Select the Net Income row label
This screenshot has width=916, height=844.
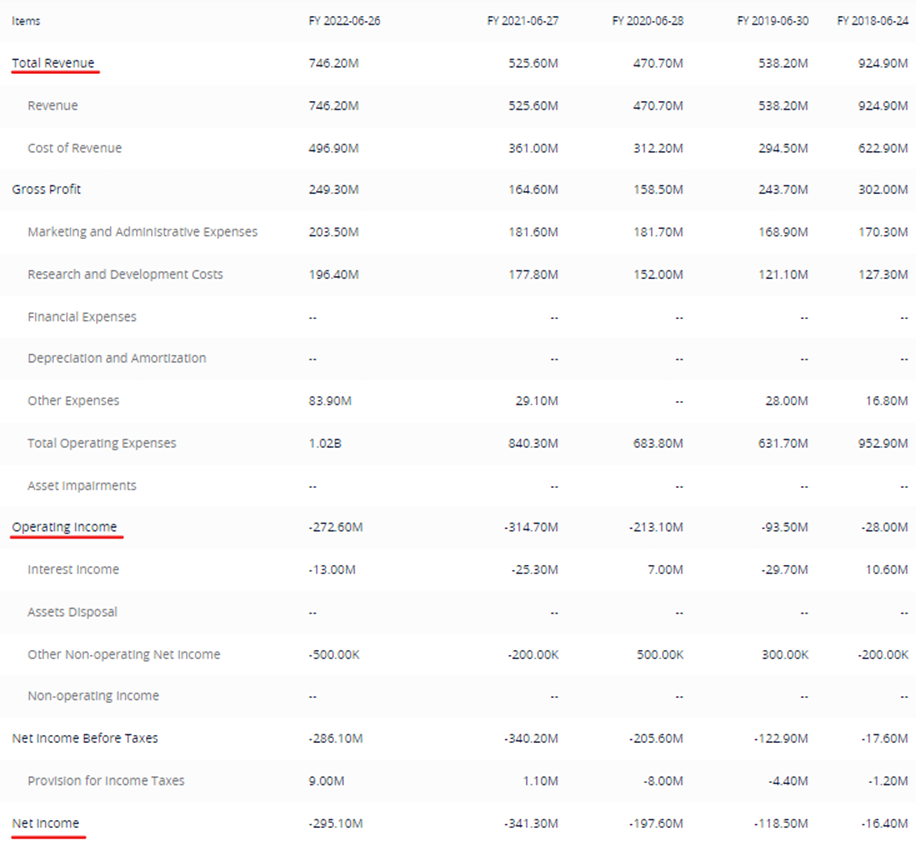pyautogui.click(x=46, y=823)
